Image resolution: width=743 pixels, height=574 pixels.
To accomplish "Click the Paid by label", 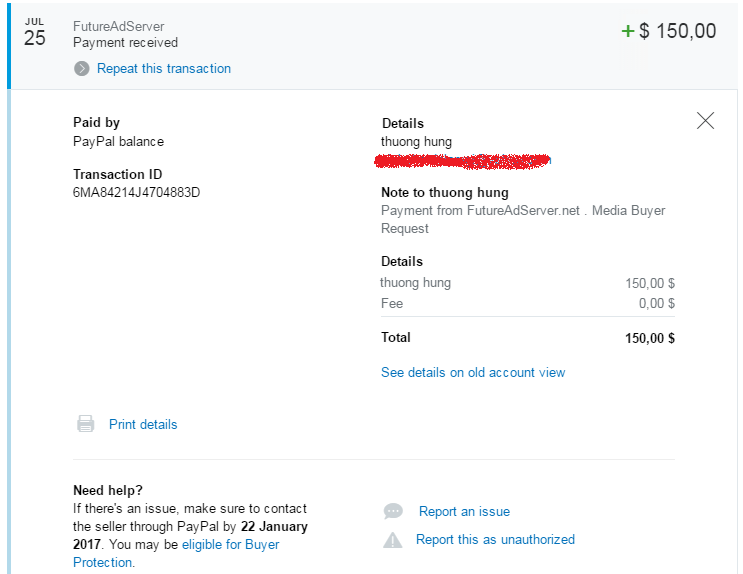I will click(x=96, y=122).
